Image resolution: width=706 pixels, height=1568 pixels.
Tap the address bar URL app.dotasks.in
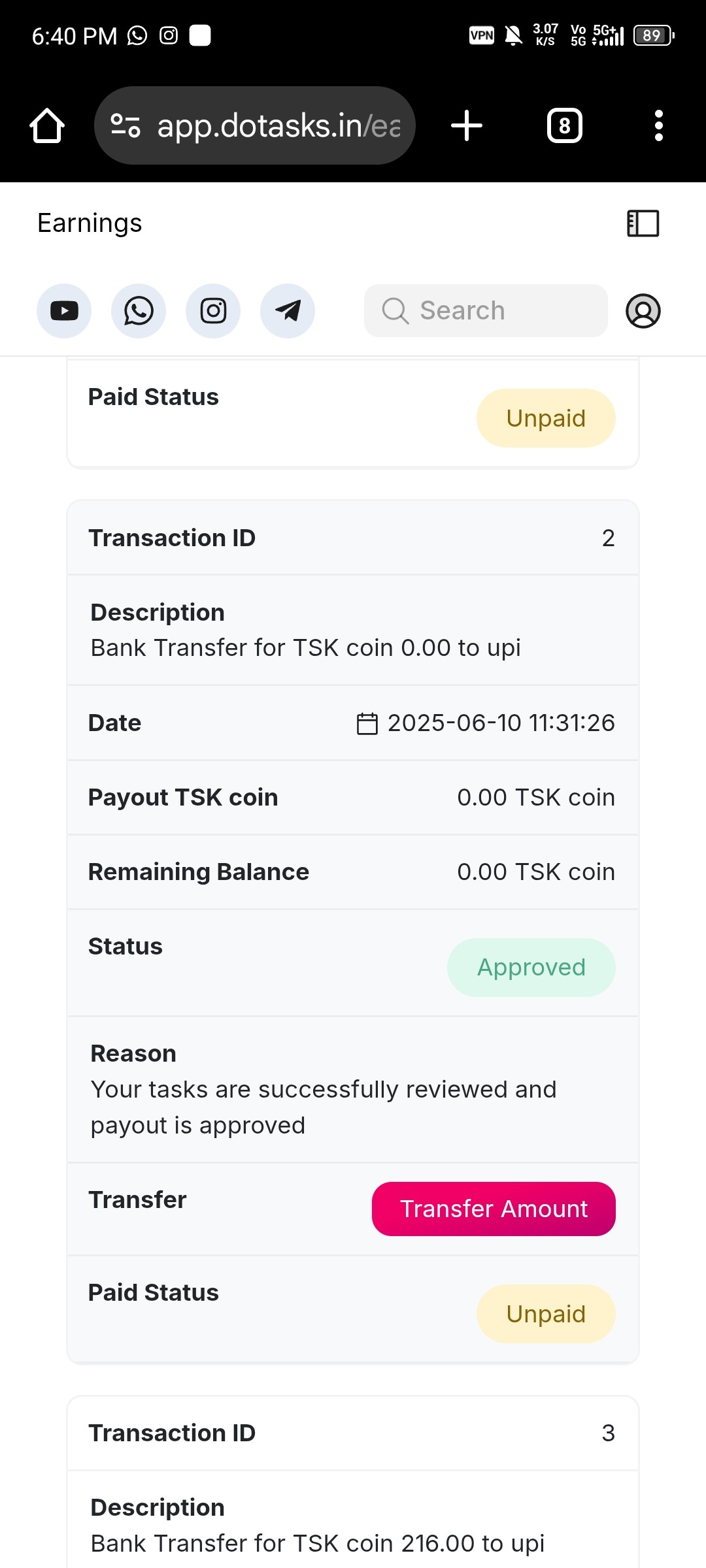pos(278,125)
